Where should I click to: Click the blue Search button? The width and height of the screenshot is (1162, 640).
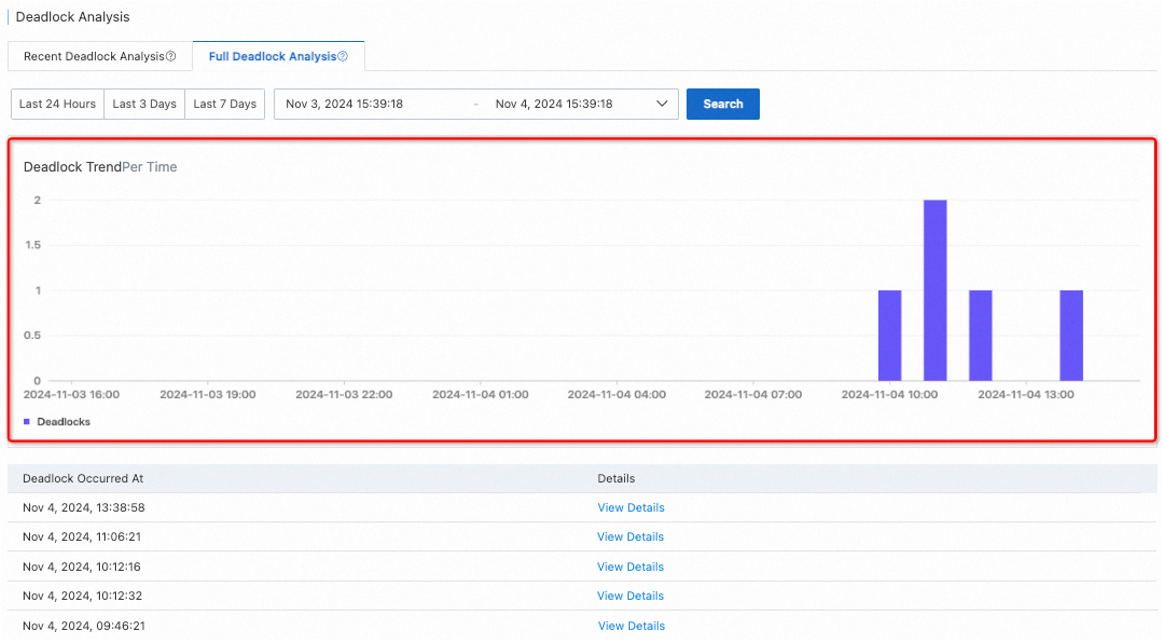[723, 104]
